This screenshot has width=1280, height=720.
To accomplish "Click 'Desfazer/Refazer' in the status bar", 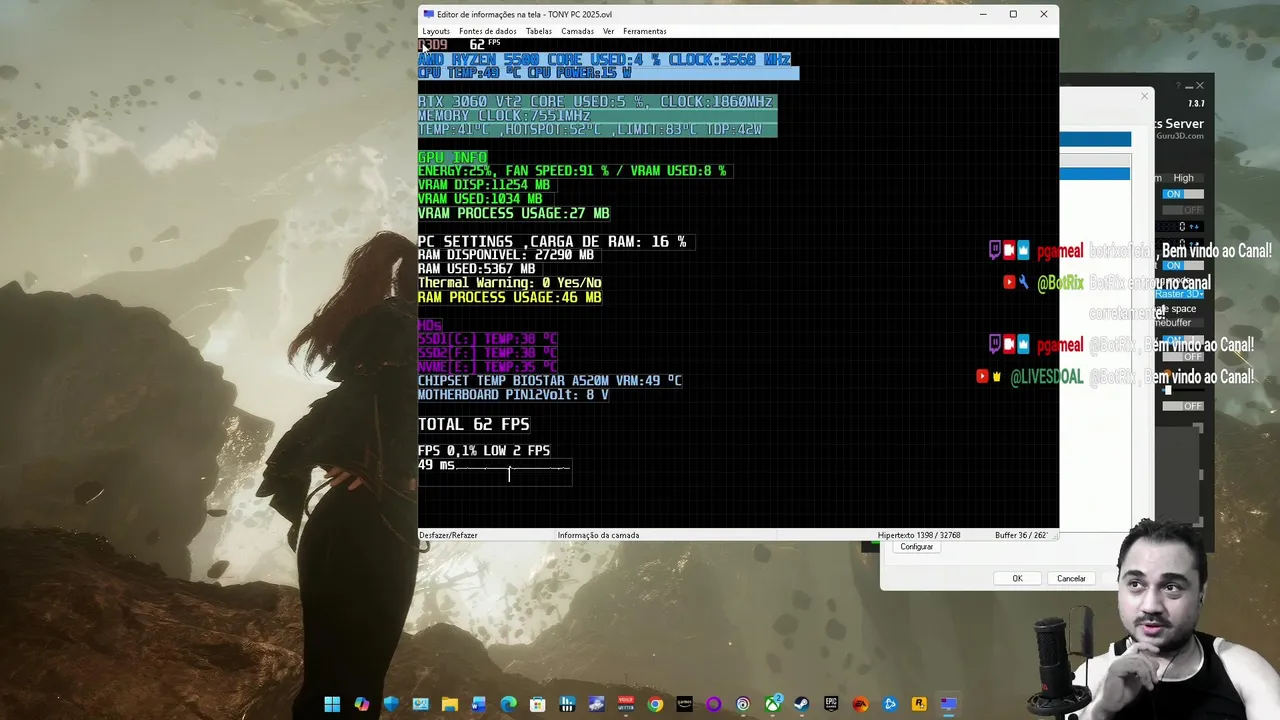I will 448,535.
